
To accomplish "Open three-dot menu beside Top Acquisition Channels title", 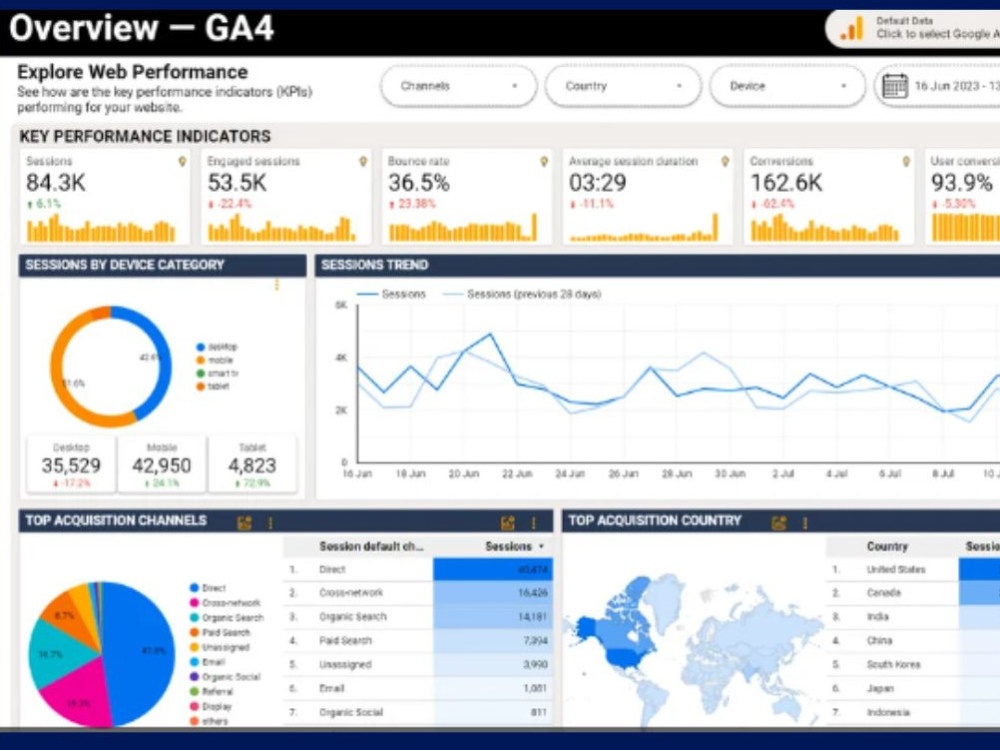I will [270, 523].
